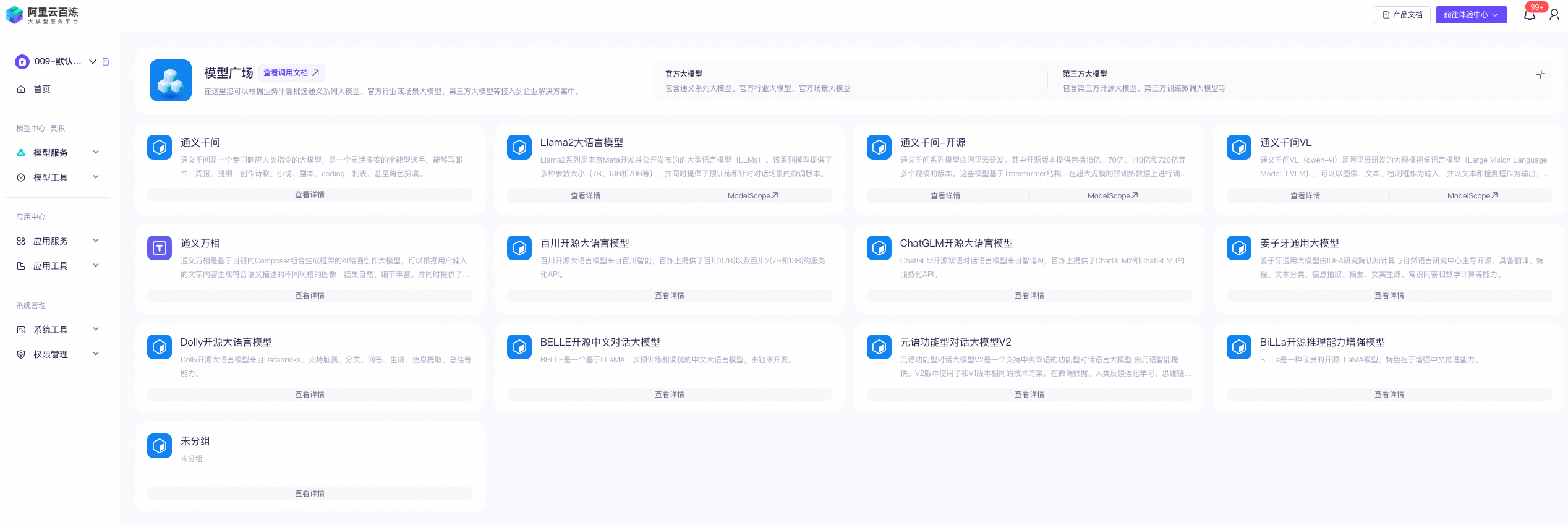Click the workspace avatar icon beside 009-默认
The image size is (1568, 525).
22,62
